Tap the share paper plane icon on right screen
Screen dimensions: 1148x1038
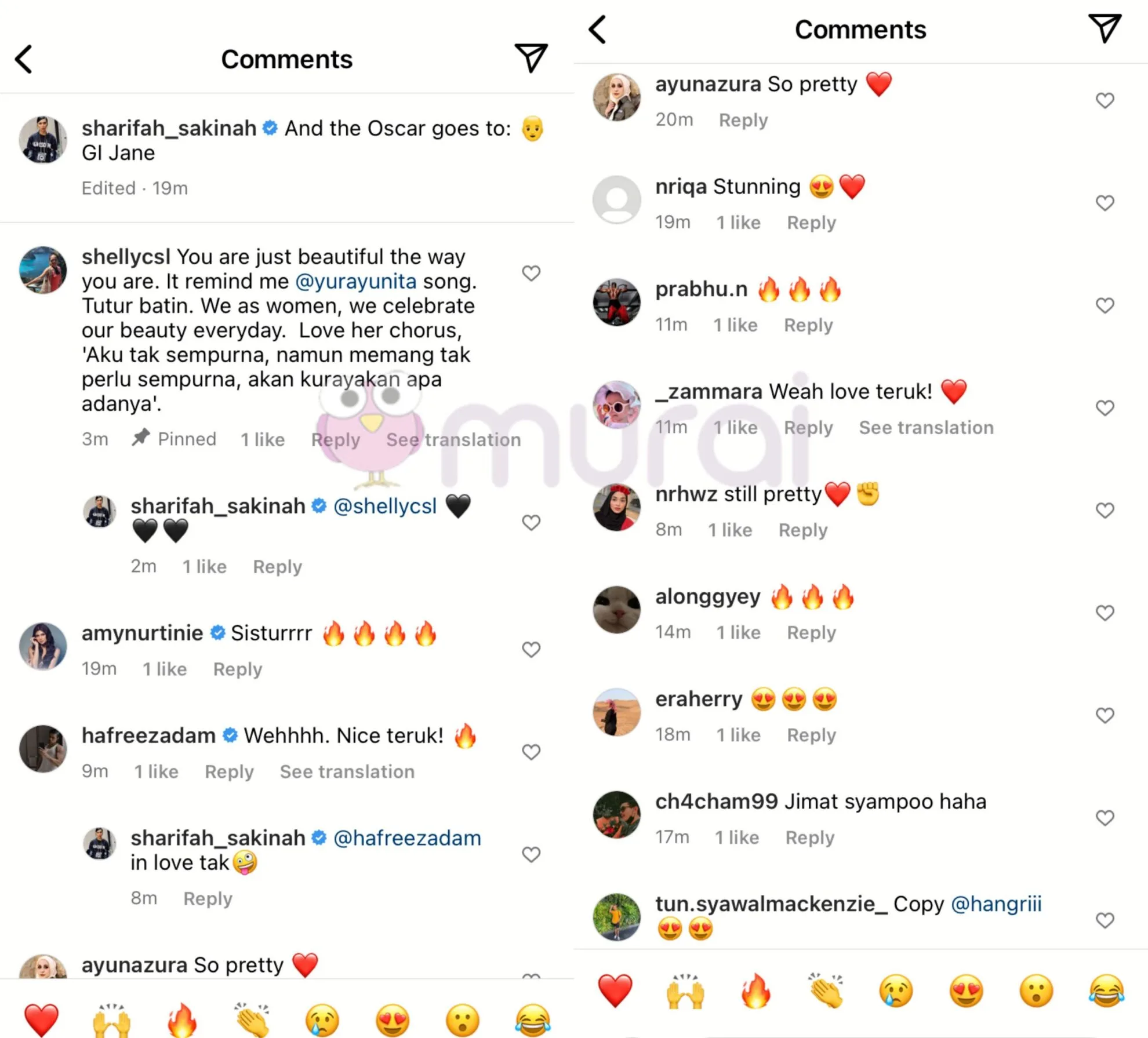(x=1105, y=28)
